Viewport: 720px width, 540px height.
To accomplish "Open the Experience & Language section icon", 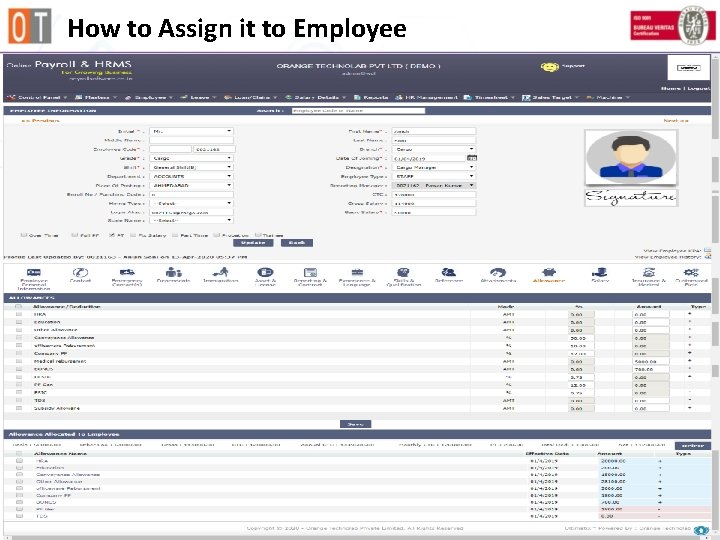I will pos(357,272).
